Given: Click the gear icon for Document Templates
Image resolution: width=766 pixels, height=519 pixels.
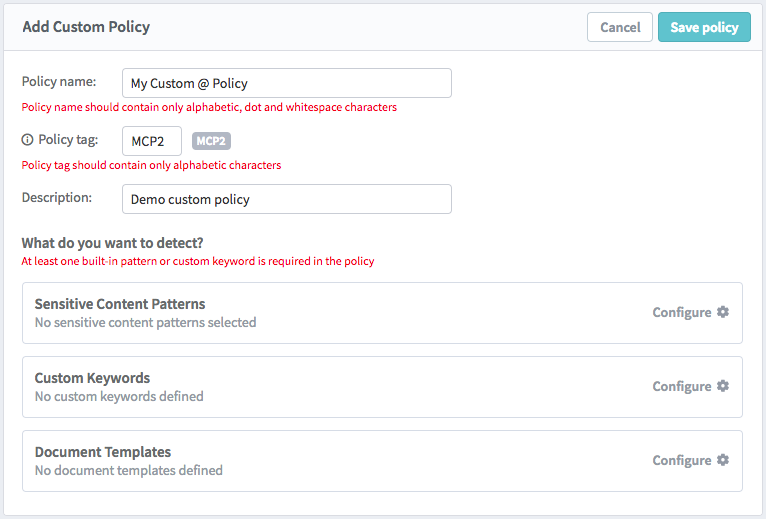Looking at the screenshot, I should coord(723,460).
